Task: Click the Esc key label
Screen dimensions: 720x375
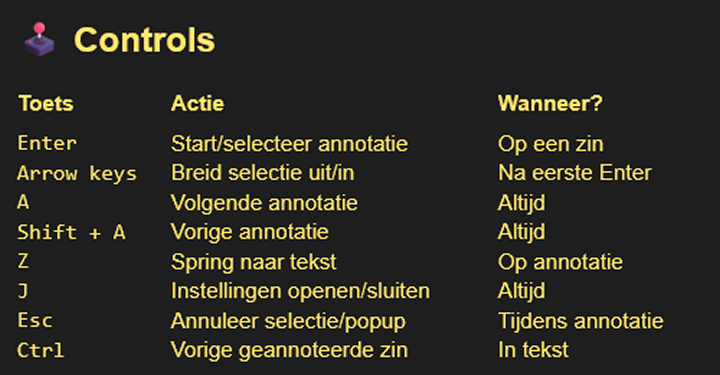Action: click(35, 320)
